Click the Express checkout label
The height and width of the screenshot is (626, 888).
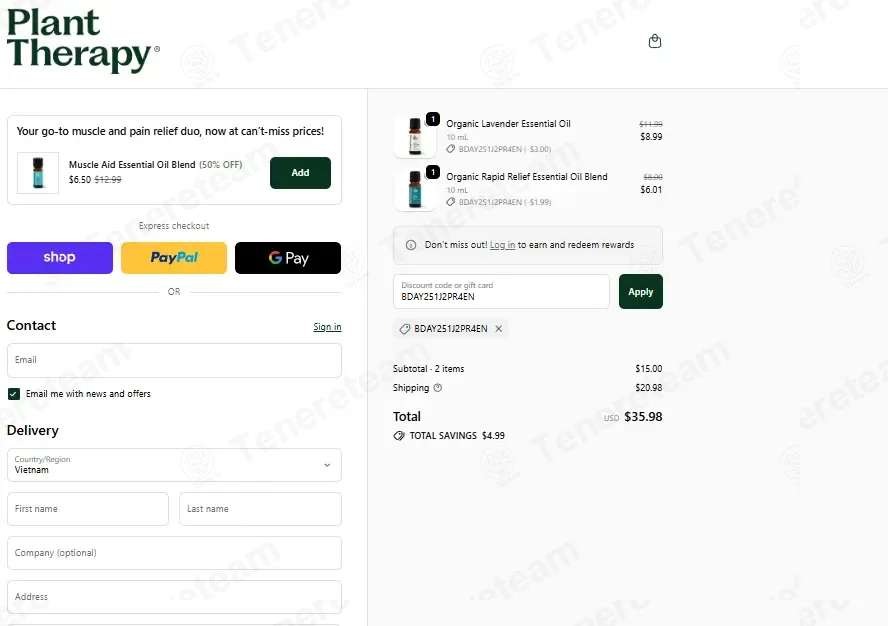click(x=174, y=226)
